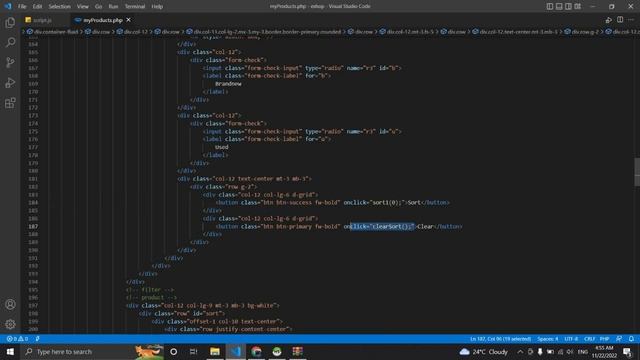The image size is (640, 360).
Task: Click the 24°C Cloudy weather widget
Action: coord(484,351)
